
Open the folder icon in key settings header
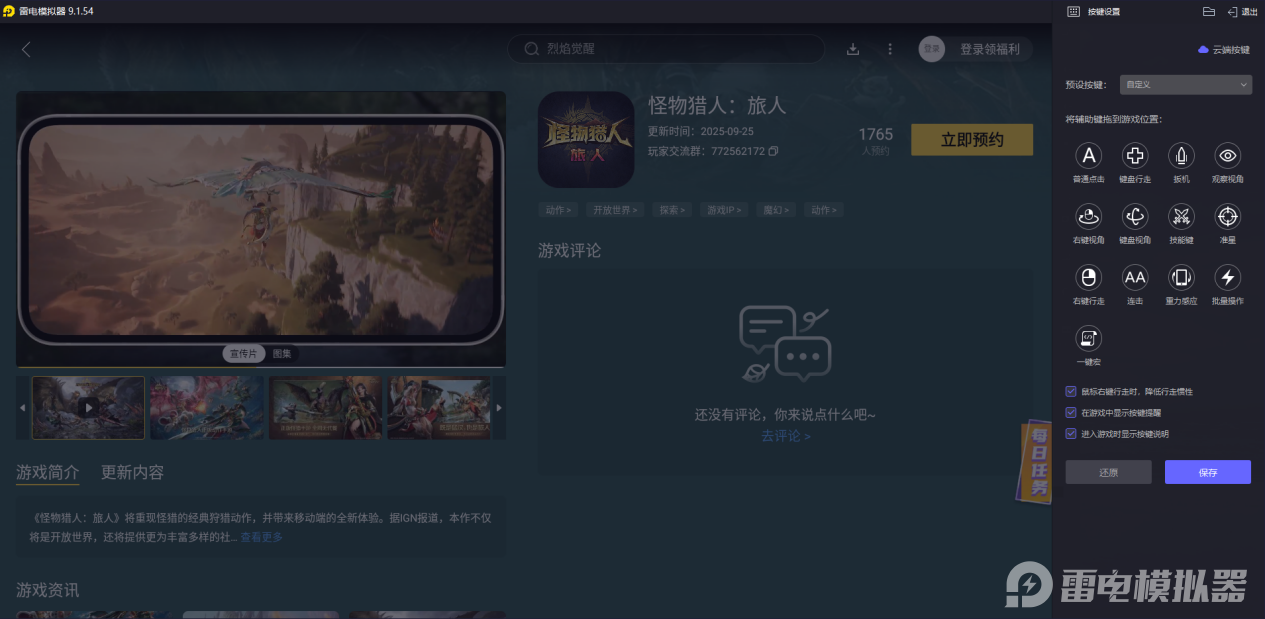pyautogui.click(x=1208, y=11)
